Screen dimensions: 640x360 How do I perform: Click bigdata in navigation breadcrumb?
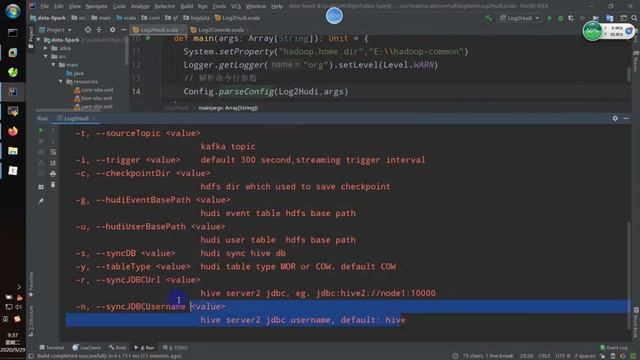tap(196, 18)
